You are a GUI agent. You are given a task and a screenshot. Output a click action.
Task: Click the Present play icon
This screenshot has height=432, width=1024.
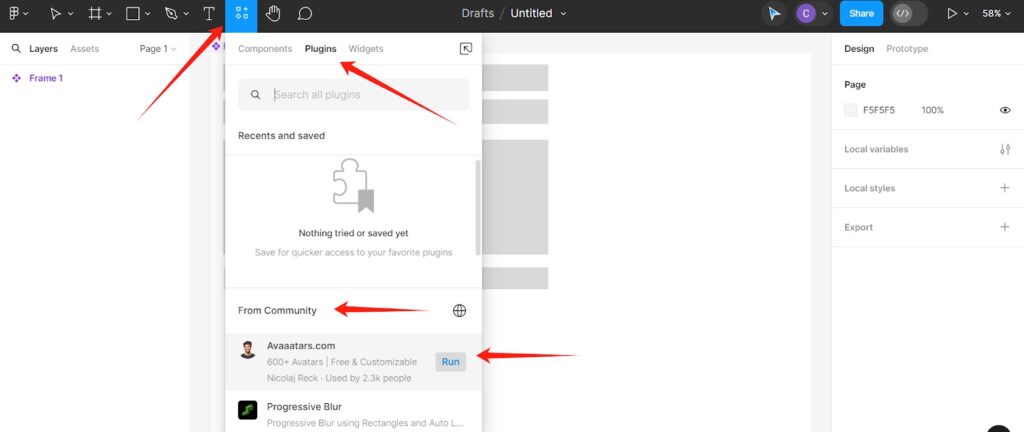coord(952,14)
